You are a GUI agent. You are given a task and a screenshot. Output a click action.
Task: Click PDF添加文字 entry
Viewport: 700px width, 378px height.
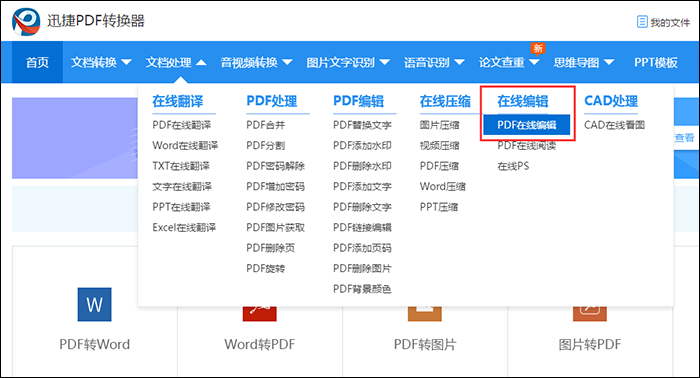point(362,187)
